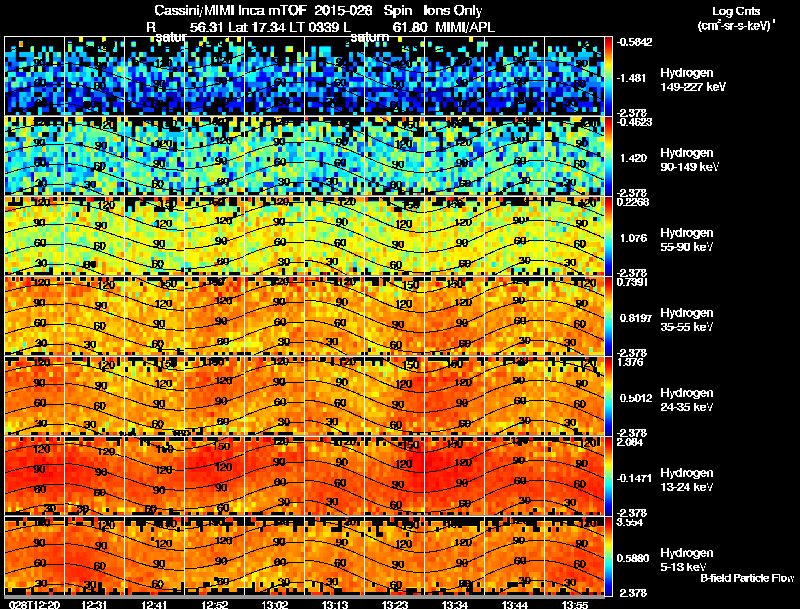Image resolution: width=800 pixels, height=609 pixels.
Task: Select the 12:31 time tick label
Action: point(97,604)
